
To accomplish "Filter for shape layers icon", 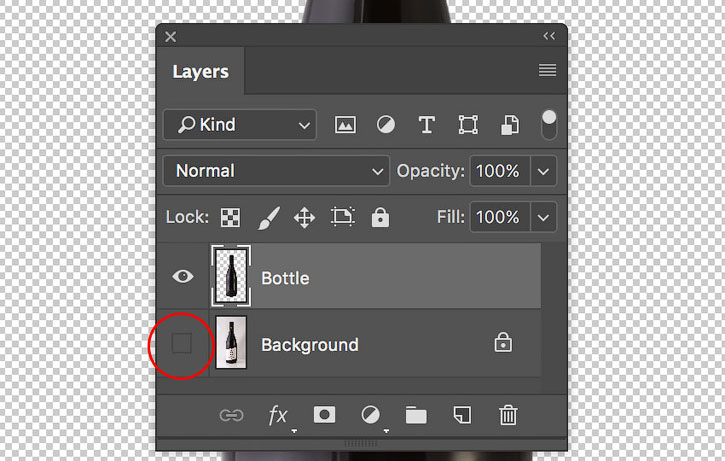I will [x=468, y=125].
